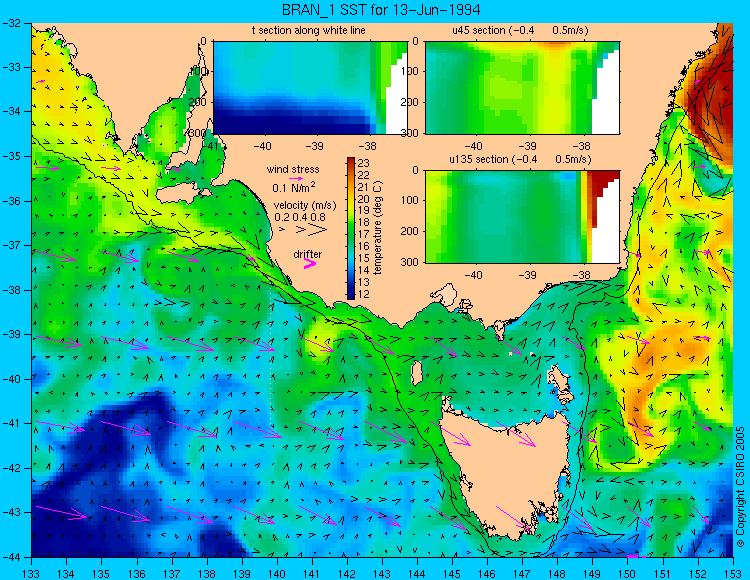Click colorbar tick label 23
750x580 pixels.
click(364, 164)
